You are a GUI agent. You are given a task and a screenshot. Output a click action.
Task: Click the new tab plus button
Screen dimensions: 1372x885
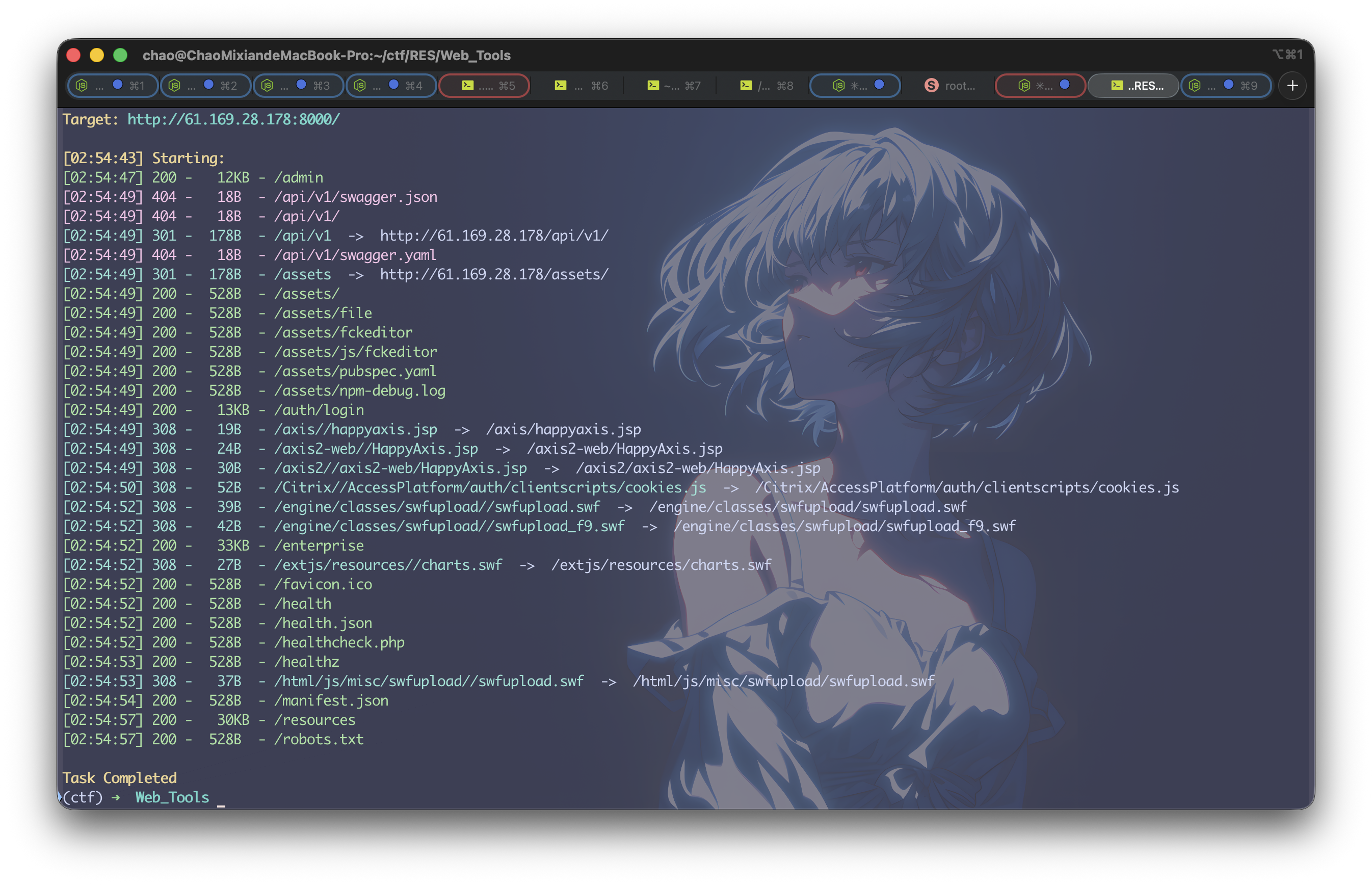click(x=1292, y=86)
